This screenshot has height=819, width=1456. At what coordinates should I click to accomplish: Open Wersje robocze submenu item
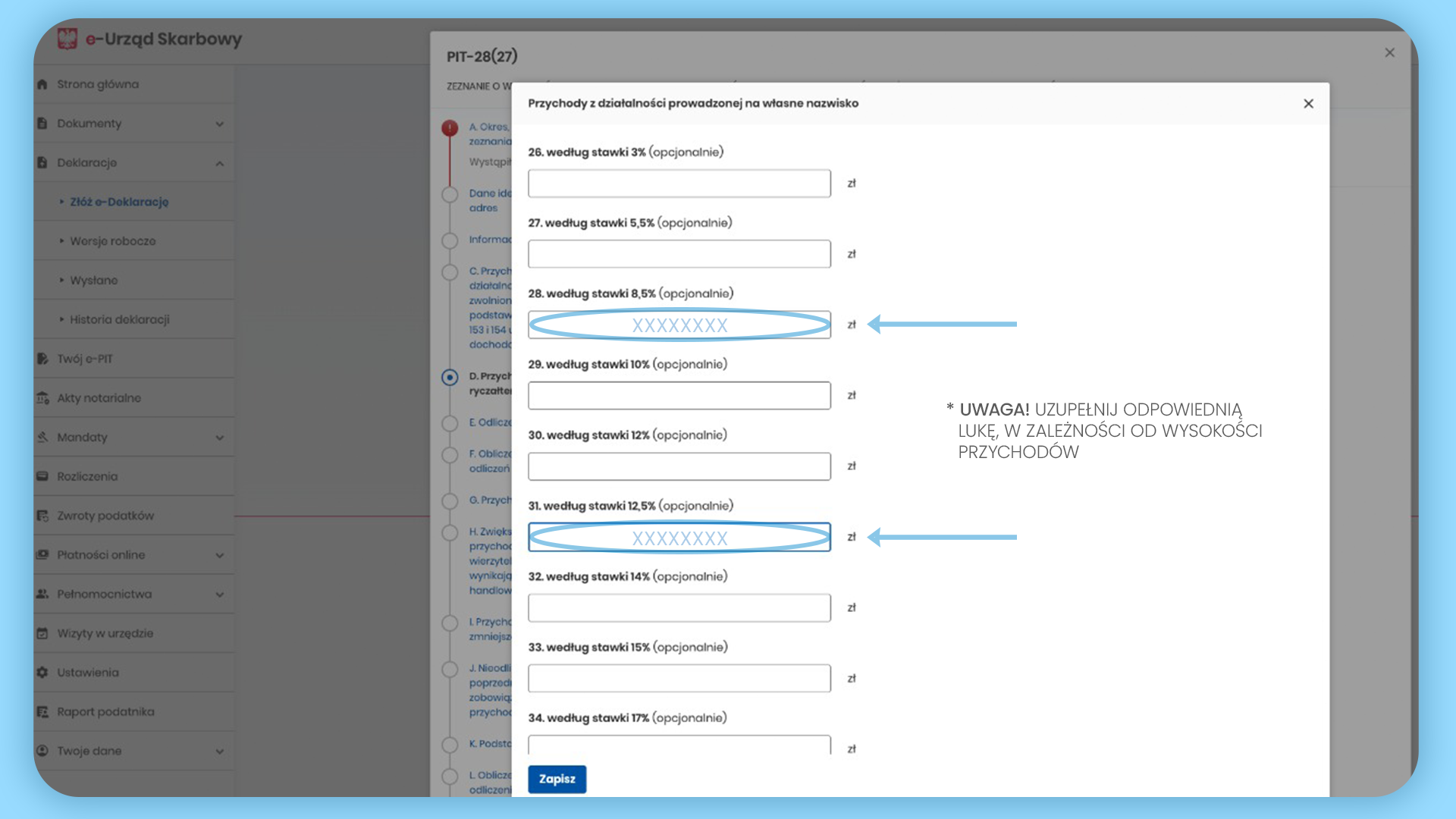pyautogui.click(x=112, y=241)
